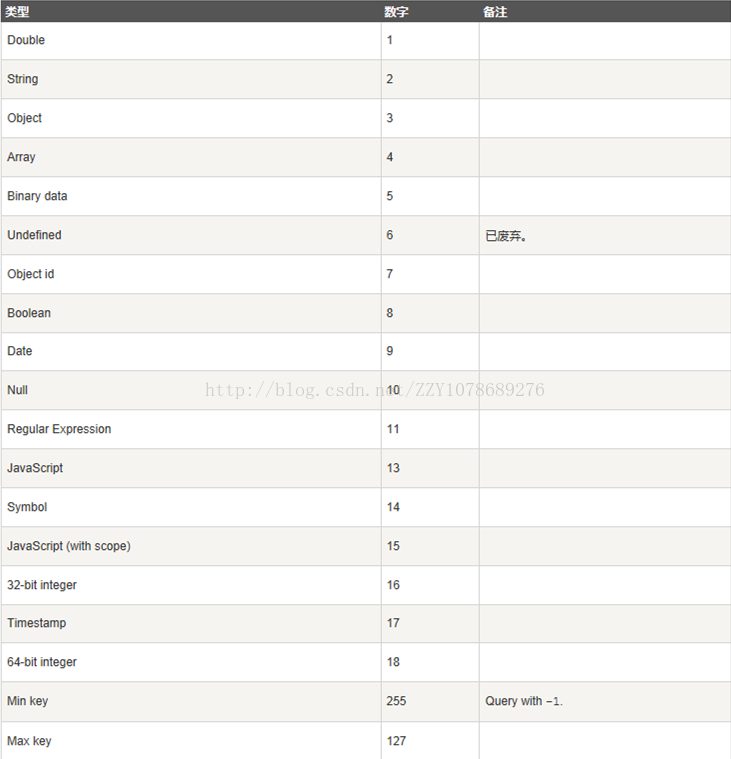Click the 数字 column header
The image size is (731, 759).
coord(396,12)
